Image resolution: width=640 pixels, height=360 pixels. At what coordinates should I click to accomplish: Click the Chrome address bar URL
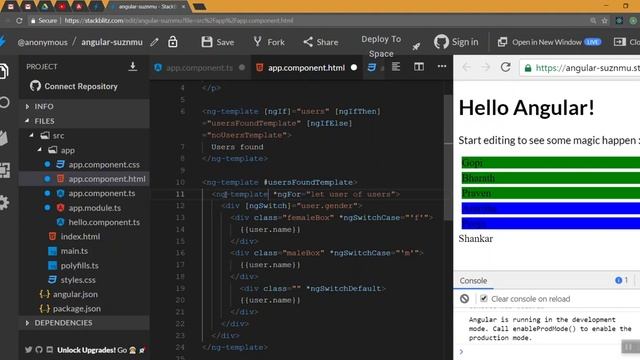179,20
